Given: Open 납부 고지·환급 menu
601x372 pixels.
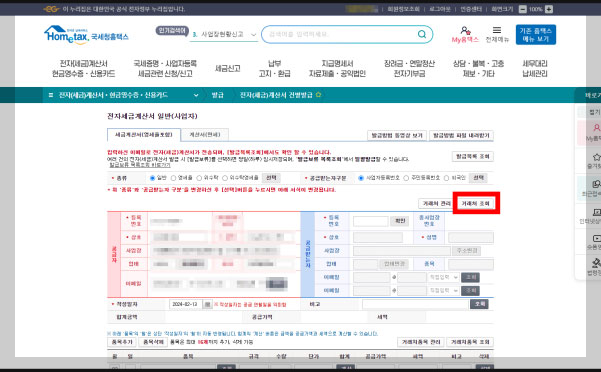Looking at the screenshot, I should pyautogui.click(x=274, y=69).
